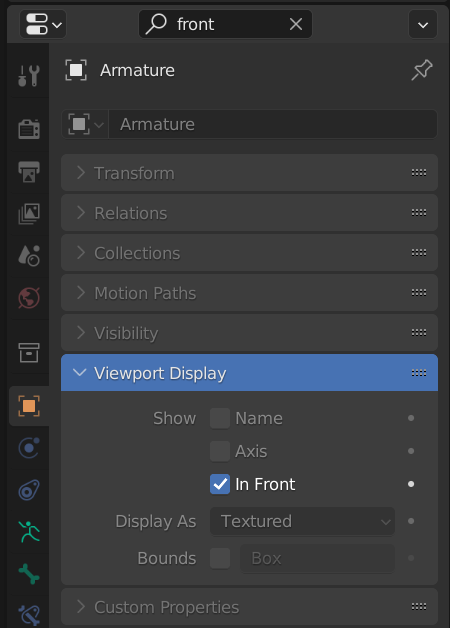
Task: Click the Viewport Display panel drag grip
Action: 419,373
